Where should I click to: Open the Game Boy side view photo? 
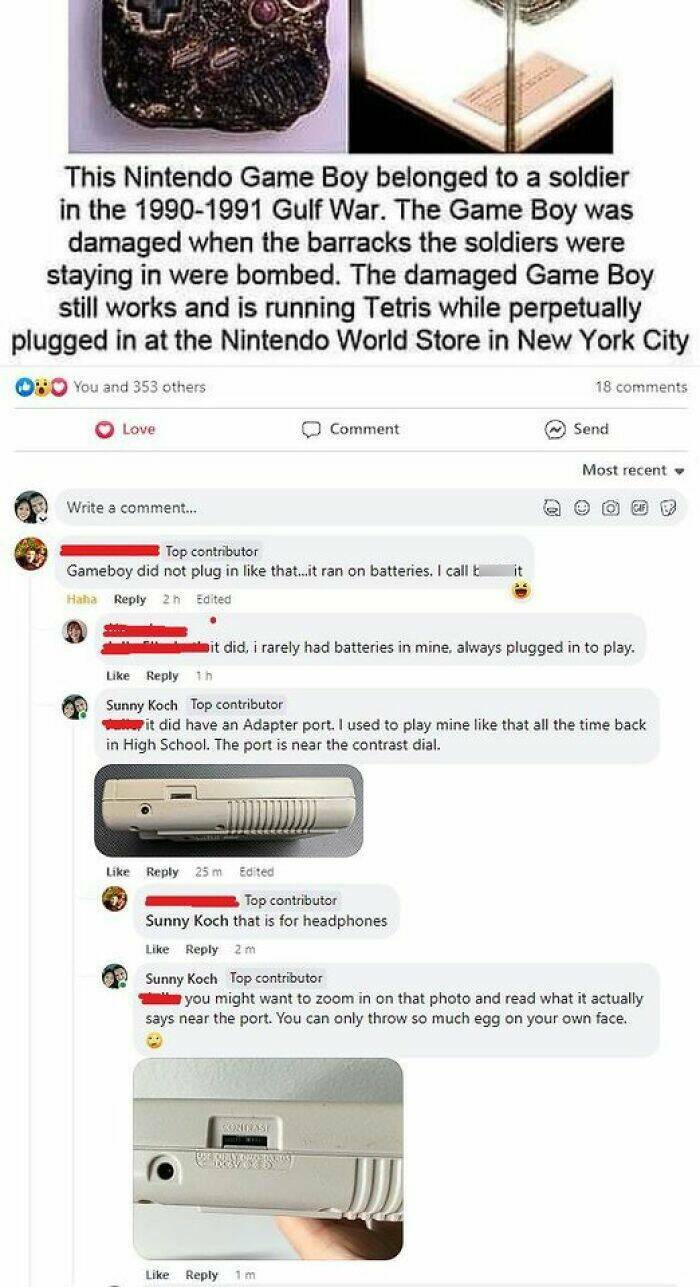click(228, 811)
